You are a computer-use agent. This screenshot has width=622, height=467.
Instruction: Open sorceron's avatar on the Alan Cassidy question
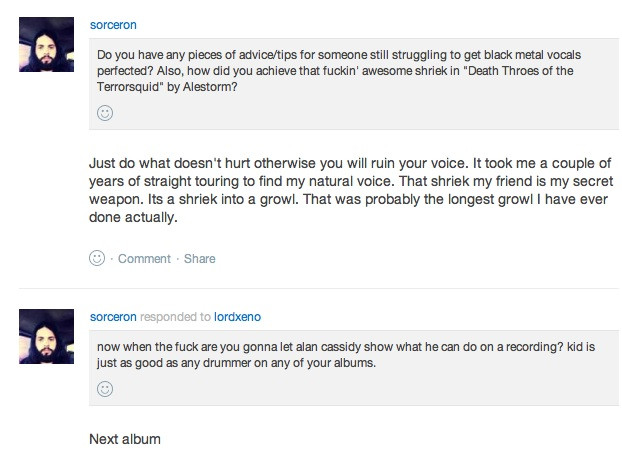47,335
